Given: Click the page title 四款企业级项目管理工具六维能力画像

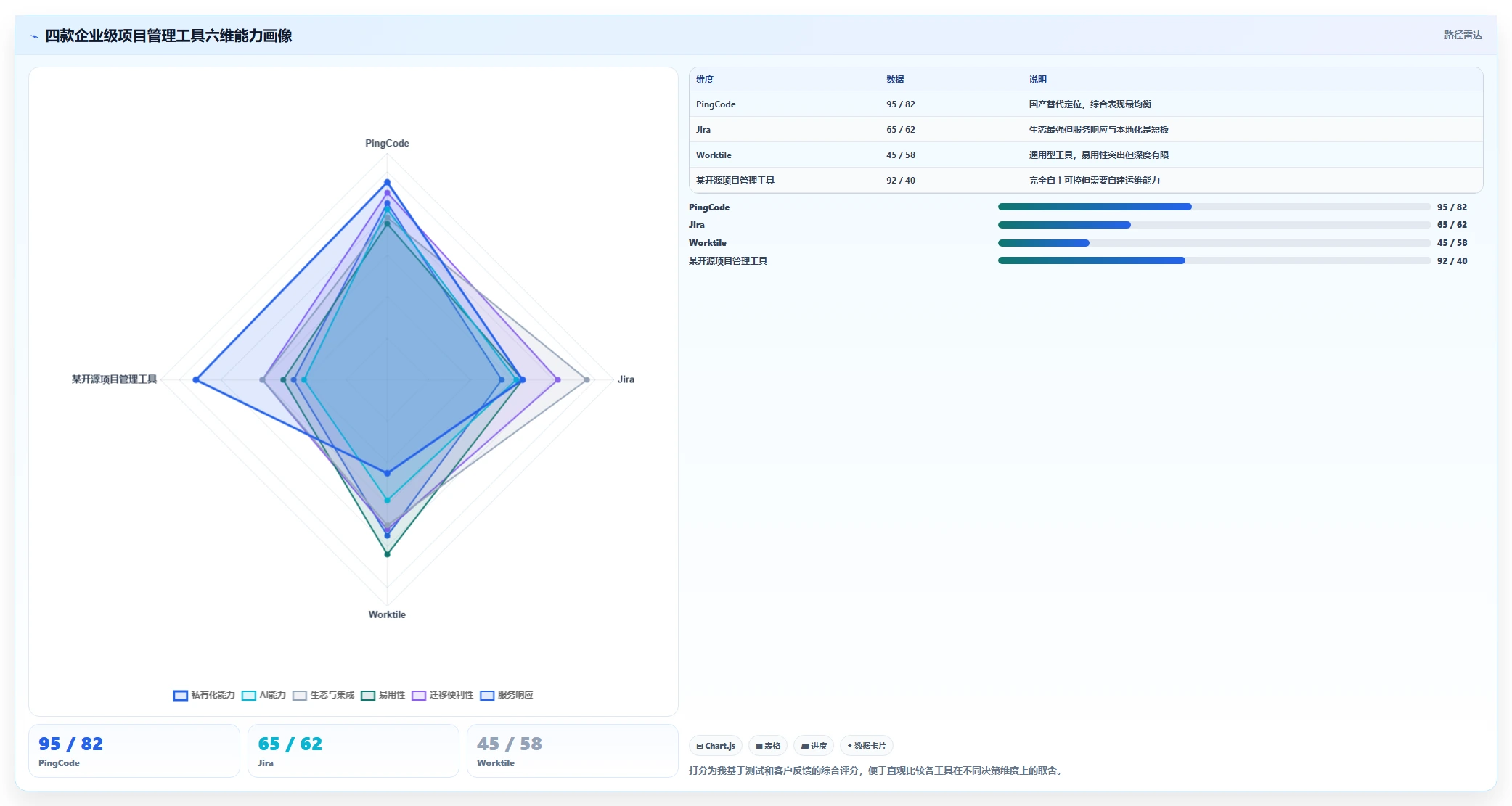Looking at the screenshot, I should point(168,36).
